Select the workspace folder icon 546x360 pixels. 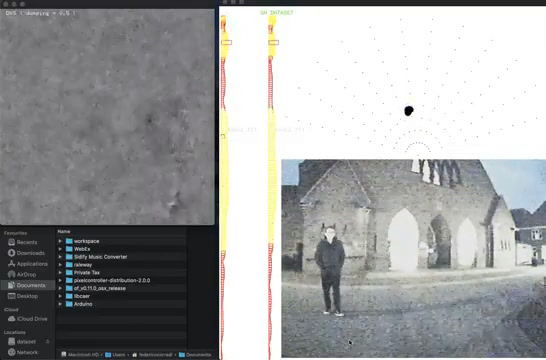[x=69, y=241]
